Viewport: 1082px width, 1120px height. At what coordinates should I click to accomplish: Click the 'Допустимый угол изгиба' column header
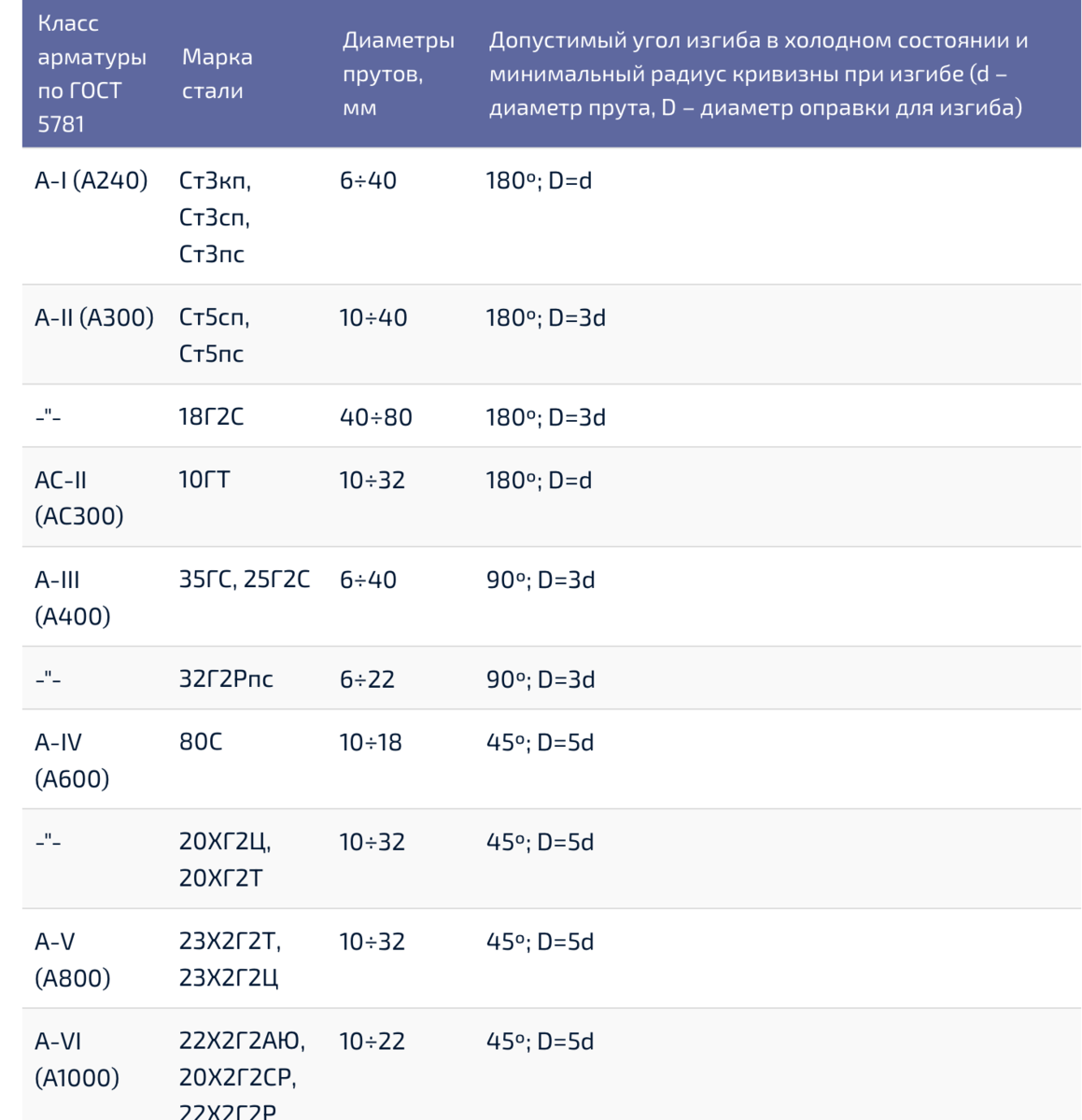tap(759, 74)
